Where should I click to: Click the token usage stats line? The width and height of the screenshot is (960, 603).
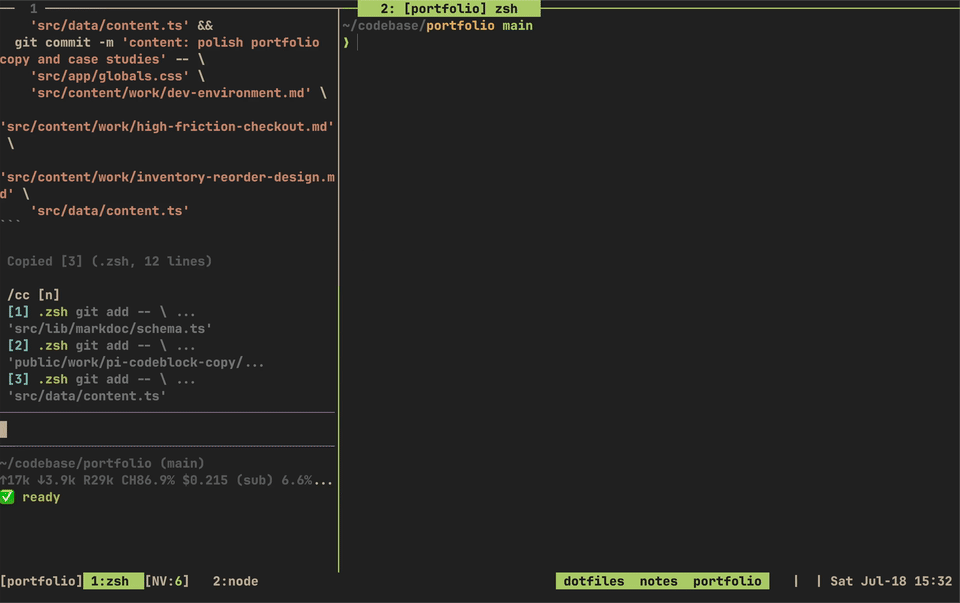167,481
